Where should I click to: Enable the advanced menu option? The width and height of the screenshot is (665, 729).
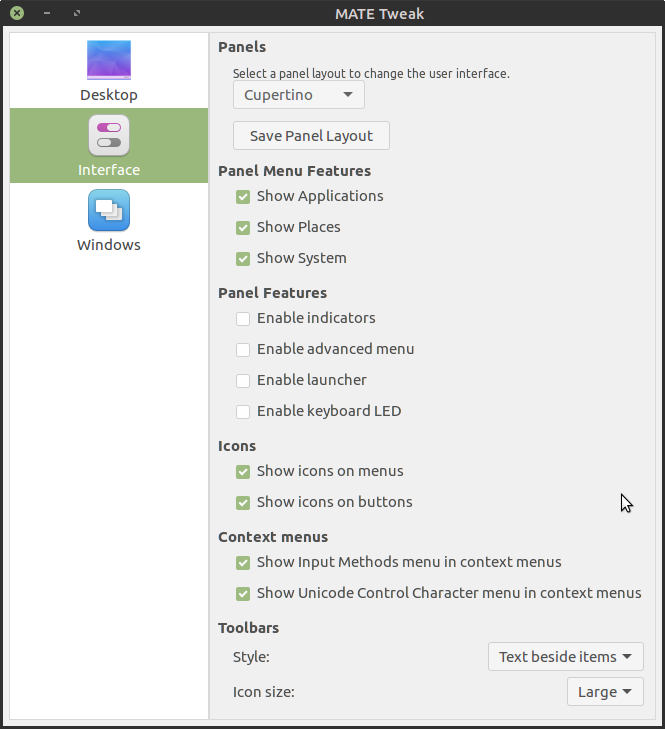[x=243, y=350]
